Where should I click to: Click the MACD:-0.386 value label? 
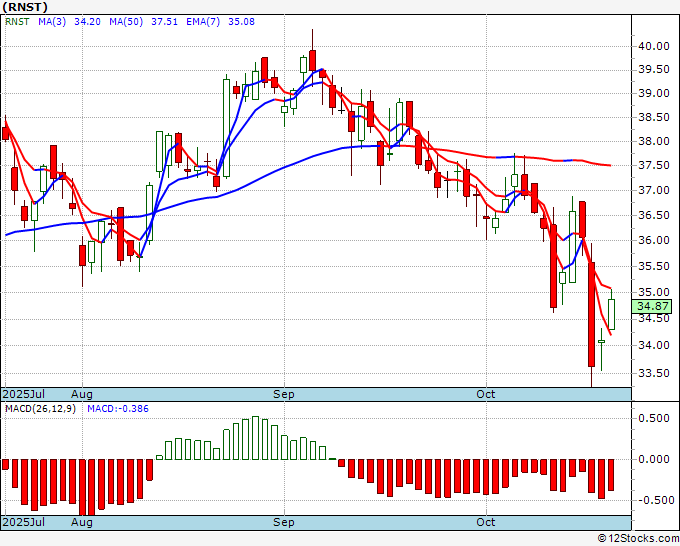tap(118, 409)
